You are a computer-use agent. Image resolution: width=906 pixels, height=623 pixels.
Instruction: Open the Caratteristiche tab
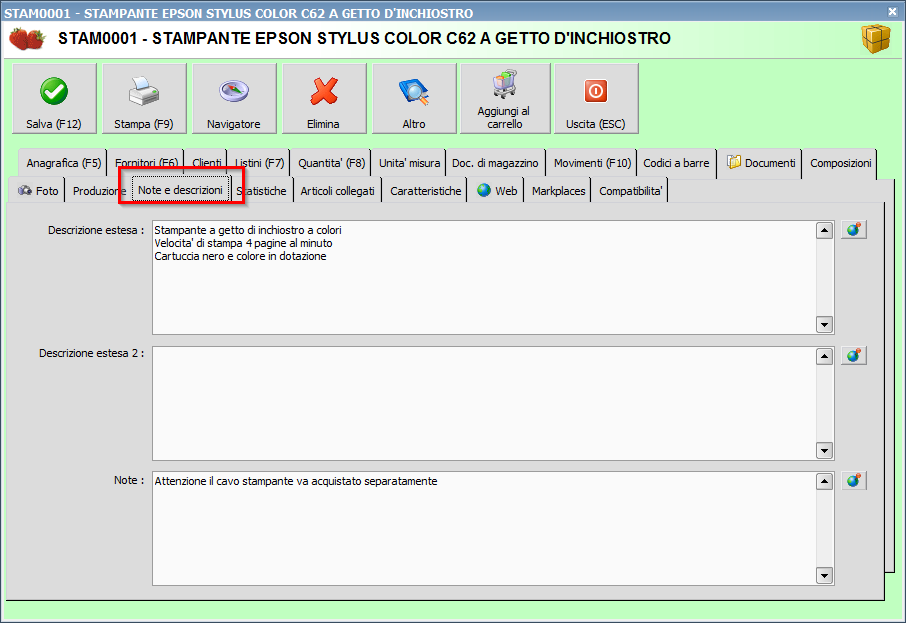(425, 191)
